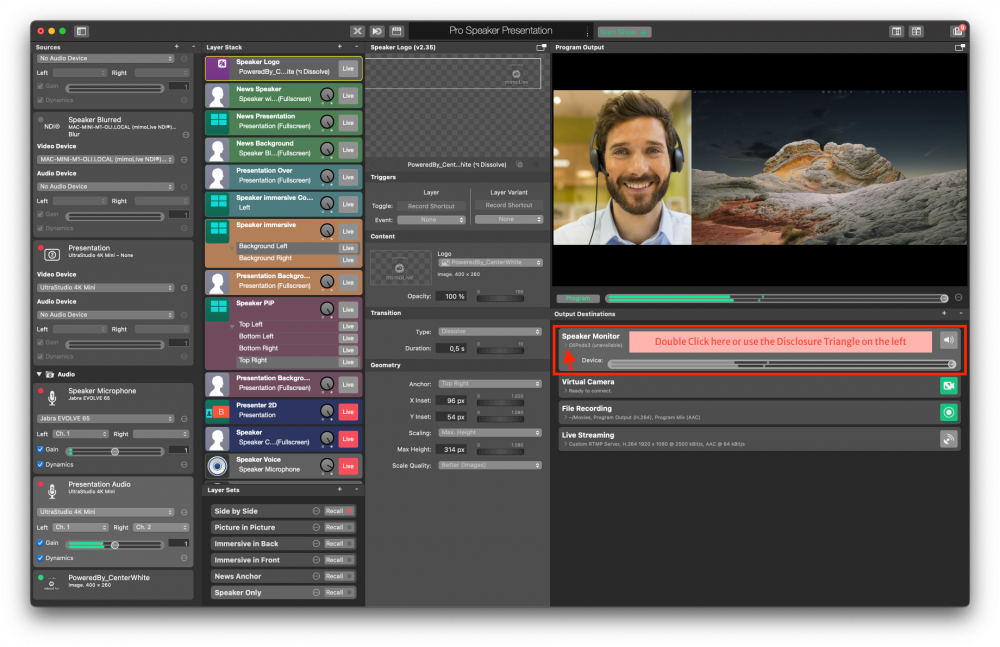Click the Speaker Voice layer audio thumbnail
1000x647 pixels.
pos(217,466)
